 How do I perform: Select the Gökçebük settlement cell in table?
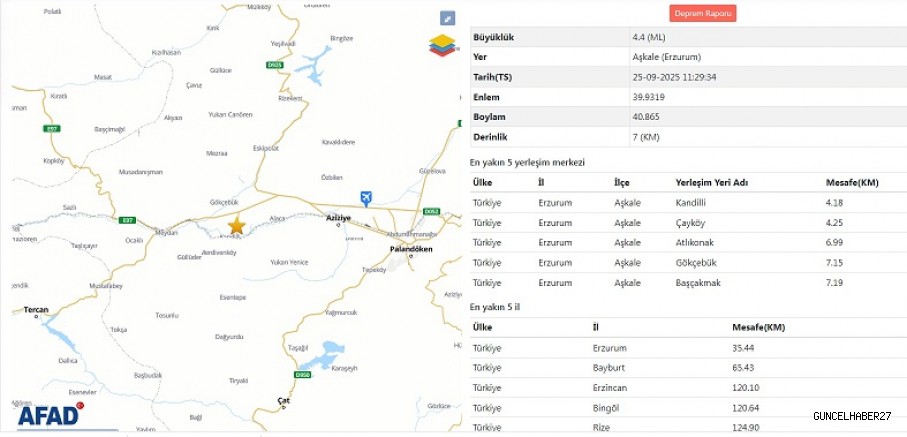coord(696,263)
